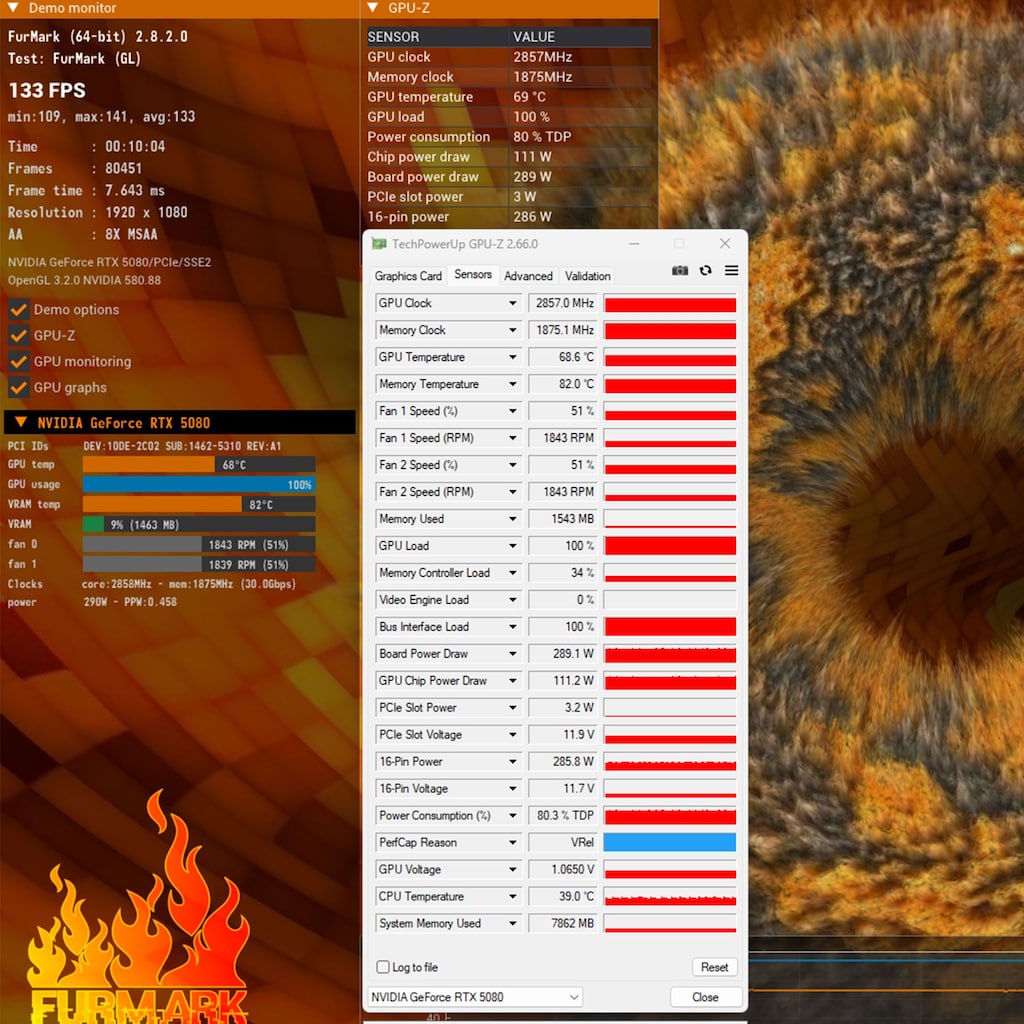Image resolution: width=1024 pixels, height=1024 pixels.
Task: Open the Memory Controller Load dropdown
Action: tap(513, 573)
